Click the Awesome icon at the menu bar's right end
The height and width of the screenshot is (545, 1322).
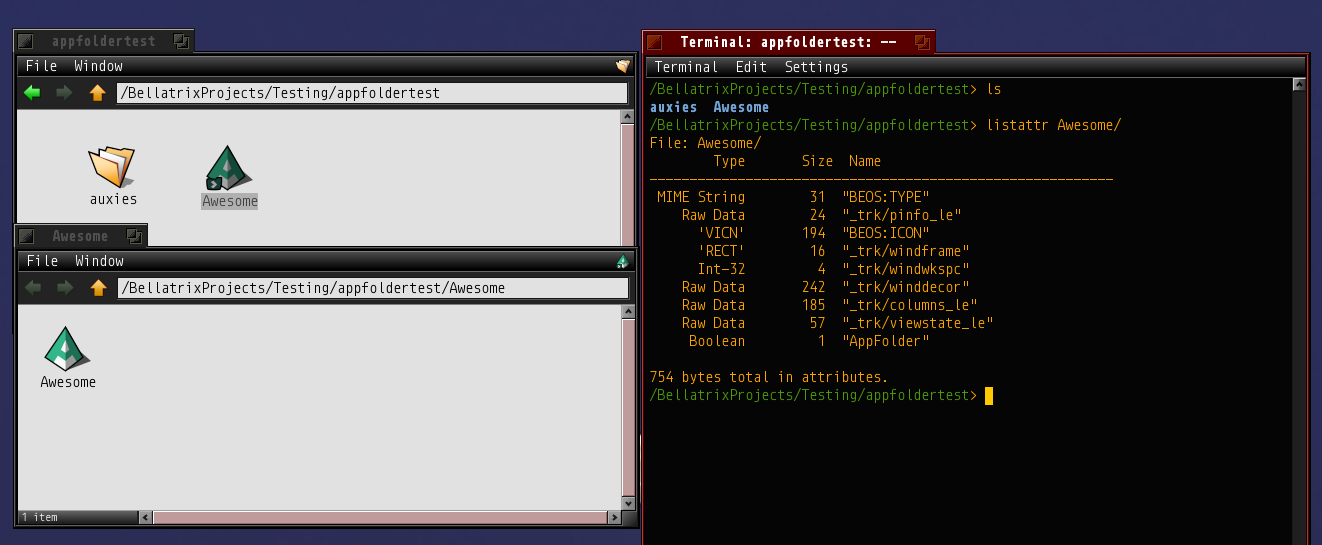(622, 261)
